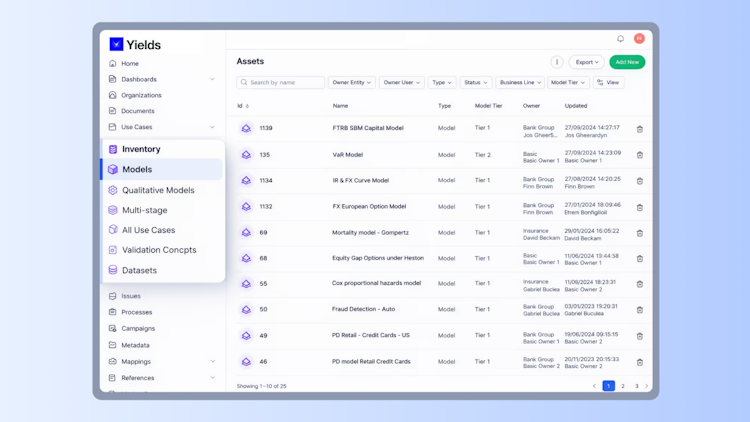Select Models in the Inventory menu

point(162,169)
